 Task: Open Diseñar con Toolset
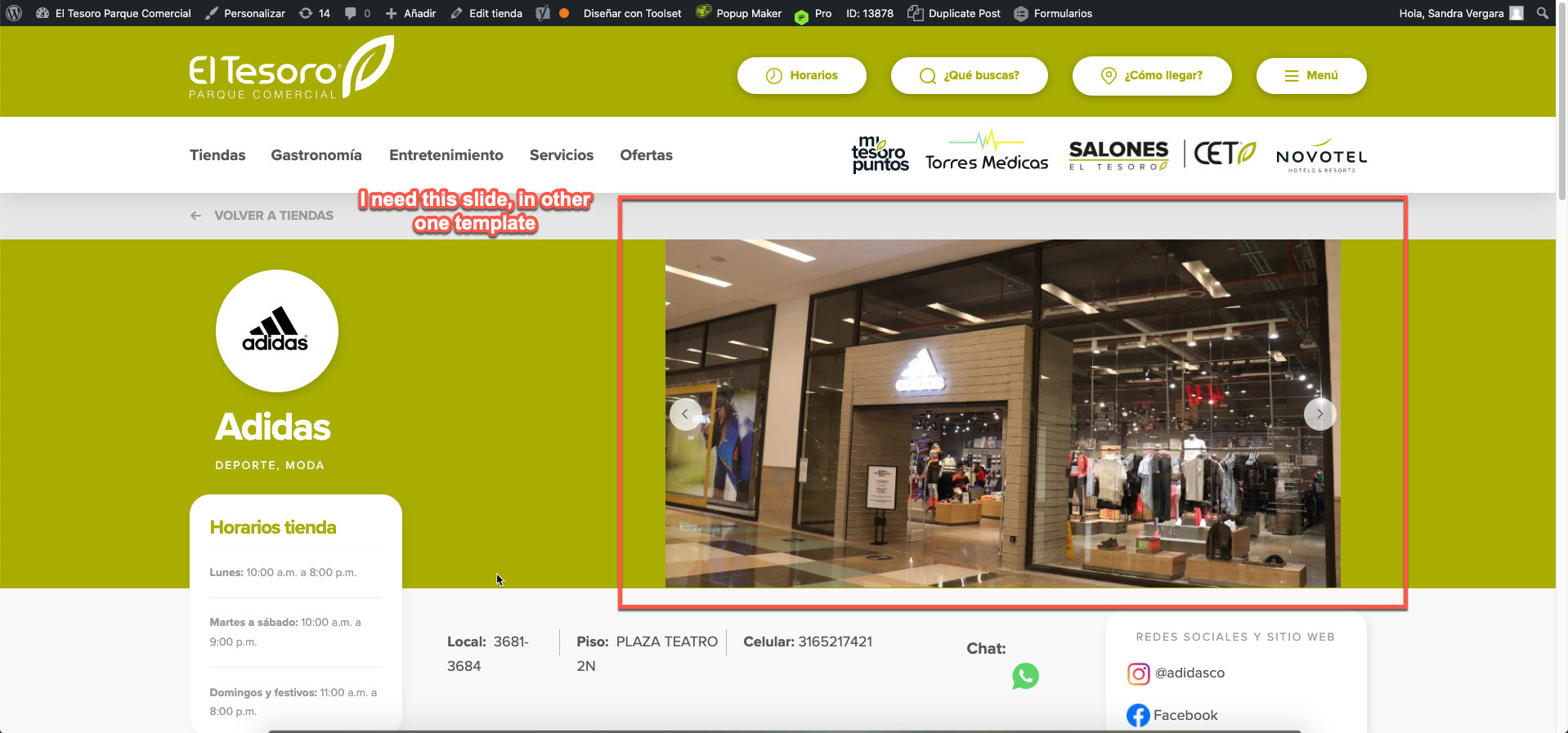(633, 13)
